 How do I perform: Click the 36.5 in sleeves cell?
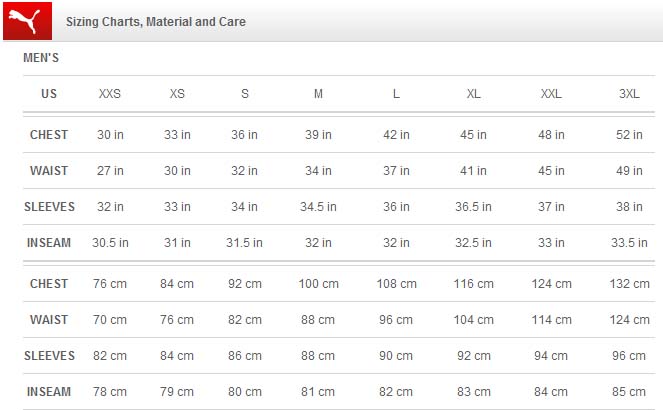(x=473, y=207)
